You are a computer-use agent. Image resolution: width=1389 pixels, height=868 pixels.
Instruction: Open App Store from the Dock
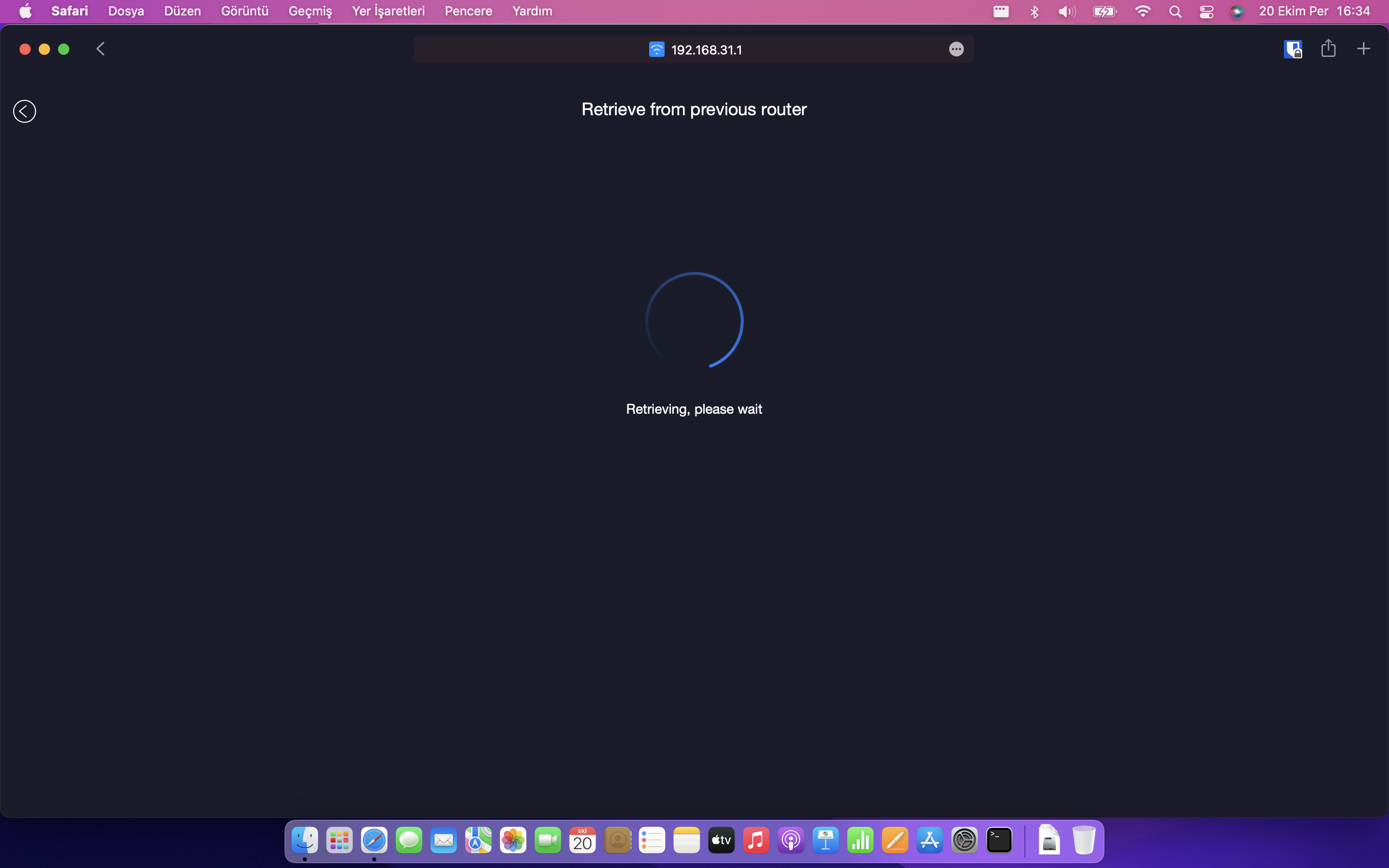click(x=930, y=841)
